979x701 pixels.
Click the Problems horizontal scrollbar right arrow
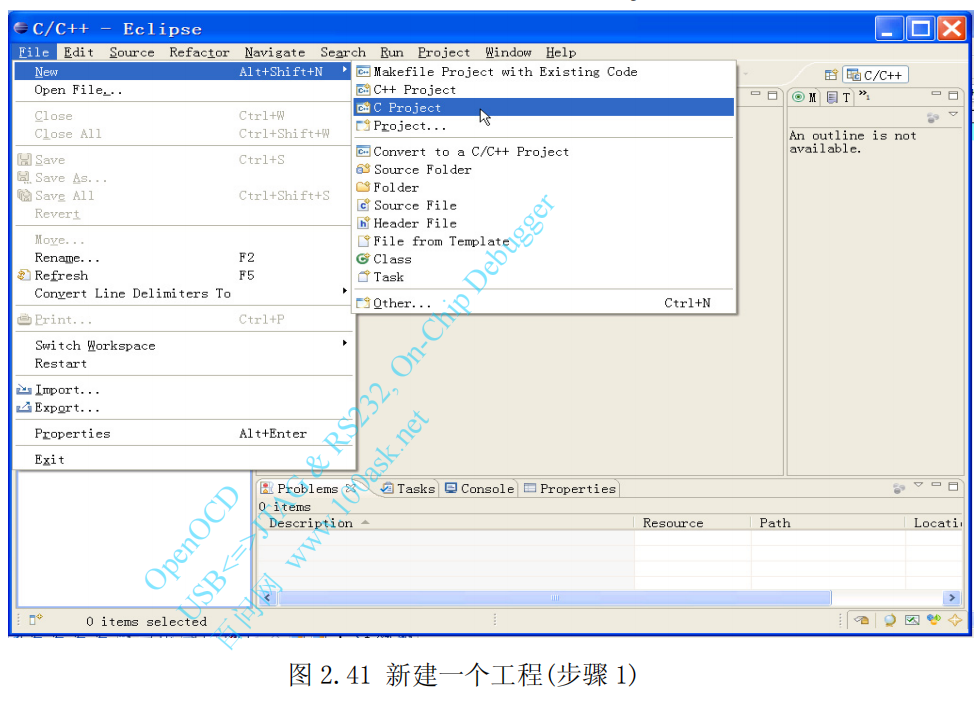tap(952, 597)
